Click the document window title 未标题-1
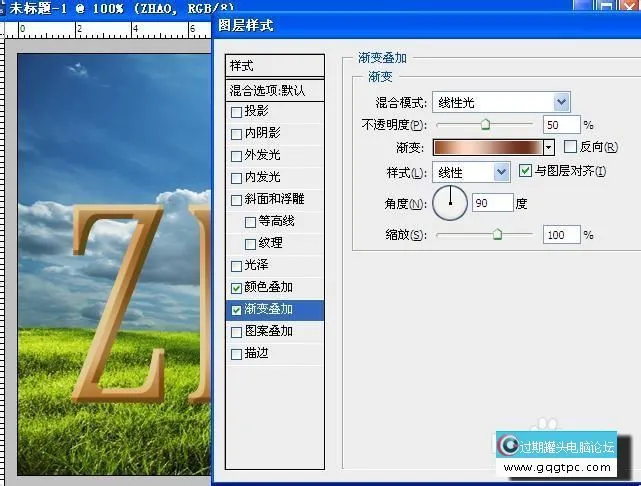Viewport: 641px width, 486px height. [38, 8]
